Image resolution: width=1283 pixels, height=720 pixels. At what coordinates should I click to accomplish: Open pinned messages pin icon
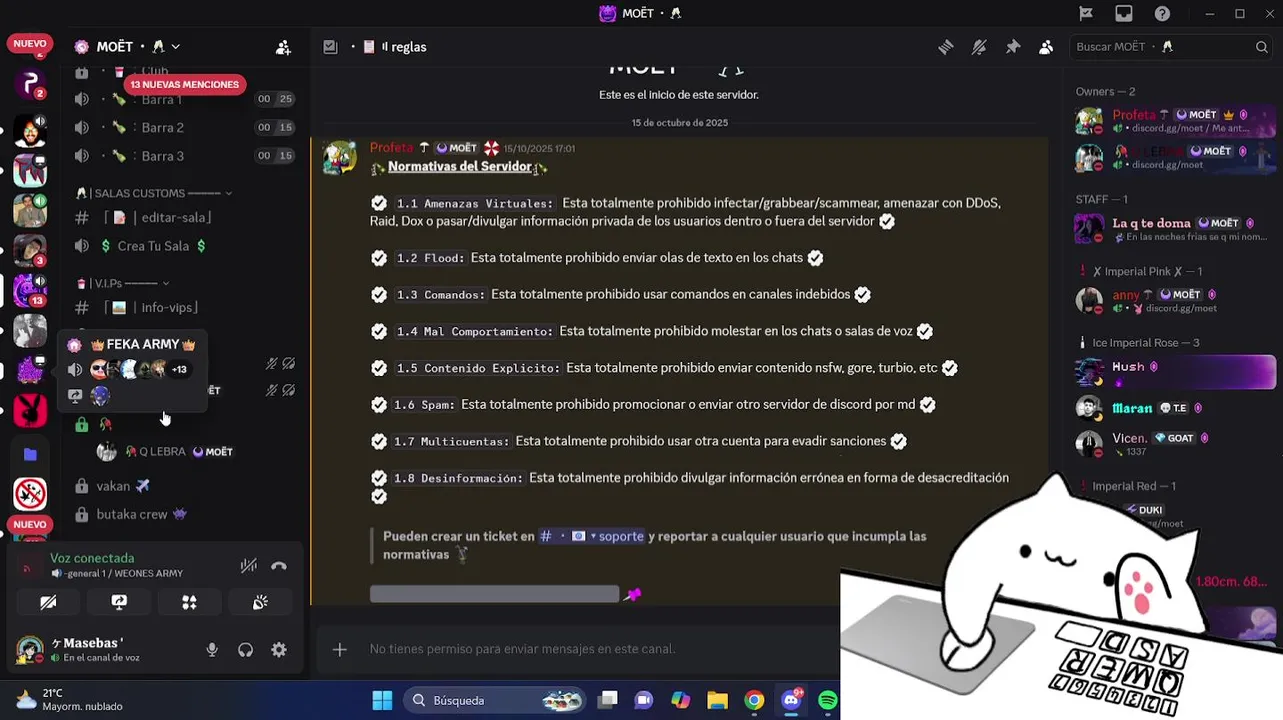click(x=1013, y=47)
